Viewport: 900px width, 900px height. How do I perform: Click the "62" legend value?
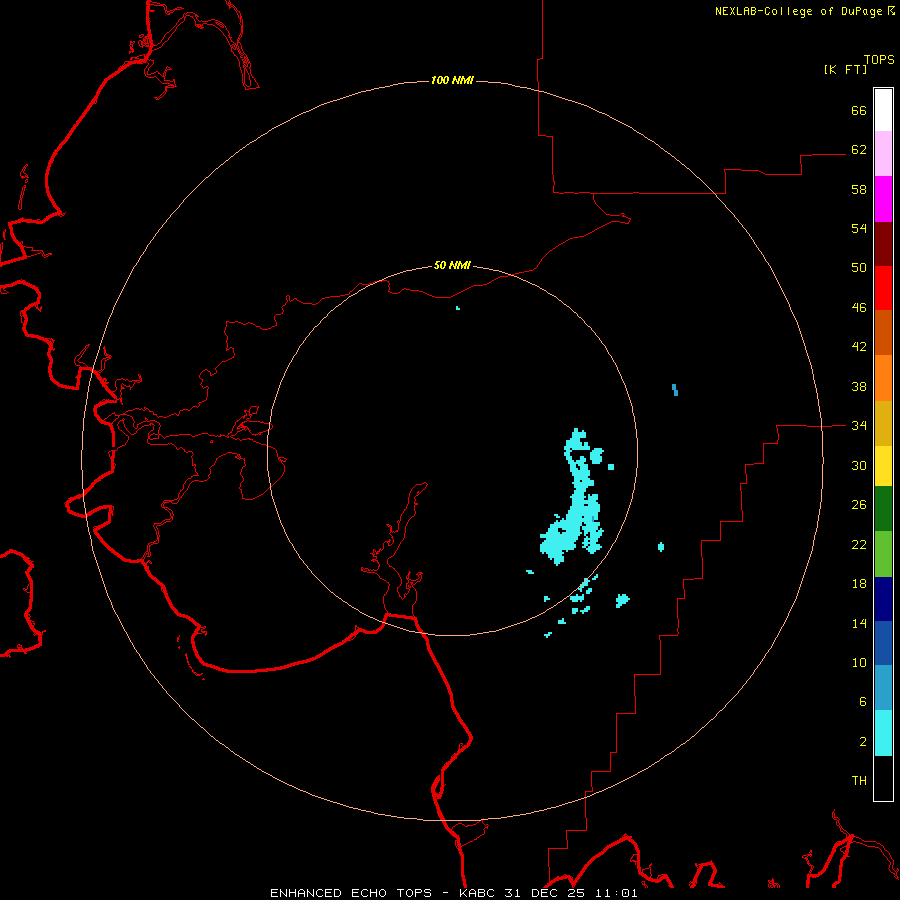(859, 150)
